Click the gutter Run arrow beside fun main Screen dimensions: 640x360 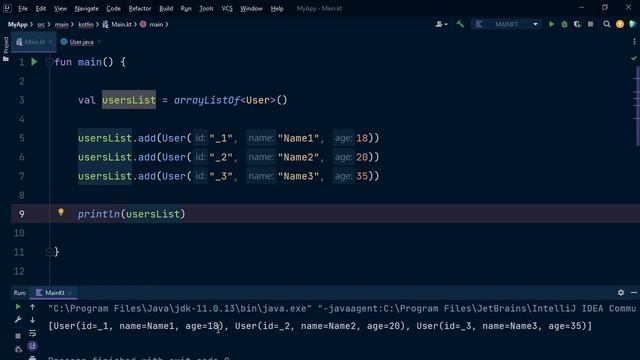[34, 62]
